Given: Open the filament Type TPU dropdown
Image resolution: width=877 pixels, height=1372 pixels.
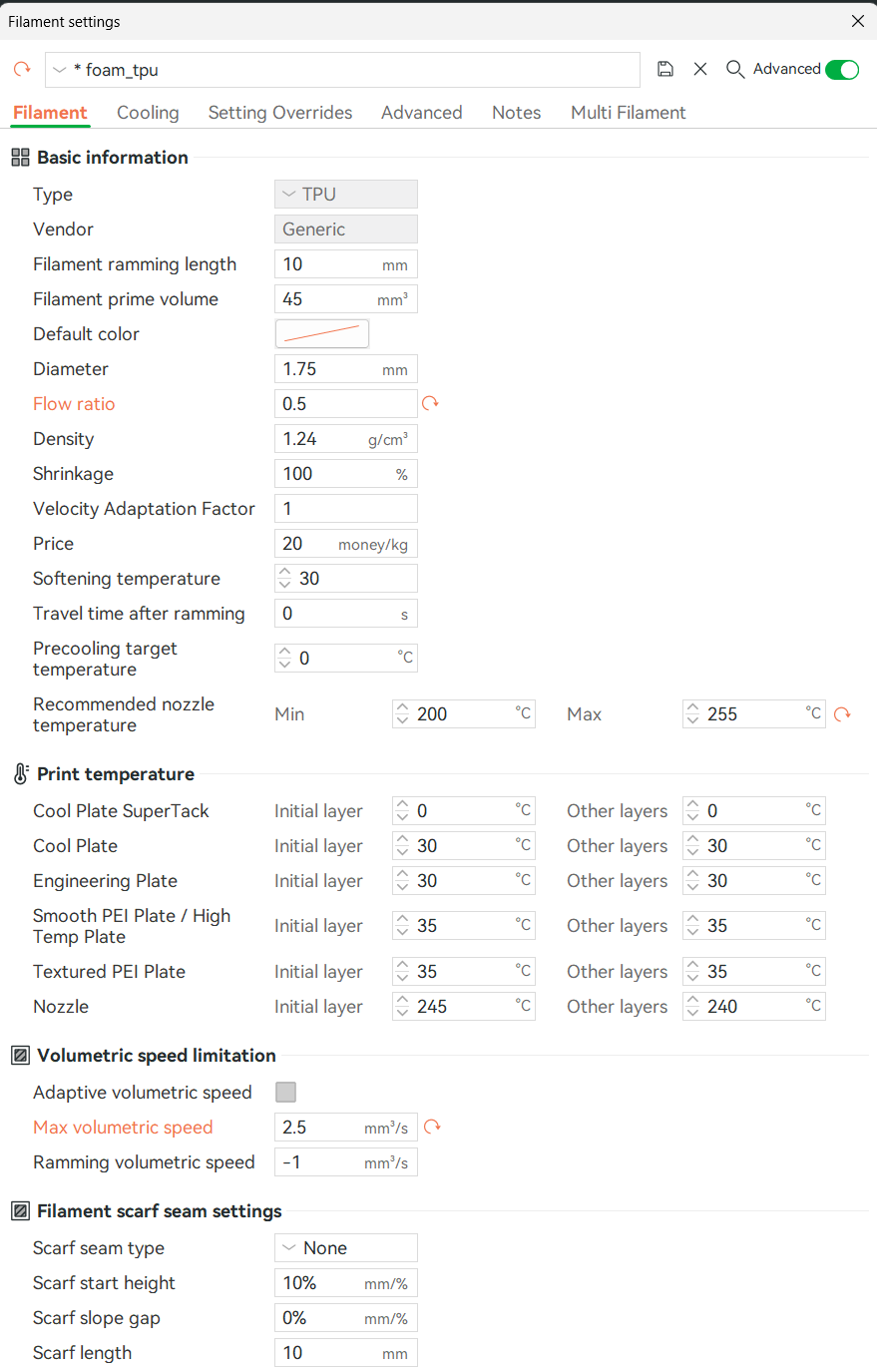Looking at the screenshot, I should [x=345, y=194].
